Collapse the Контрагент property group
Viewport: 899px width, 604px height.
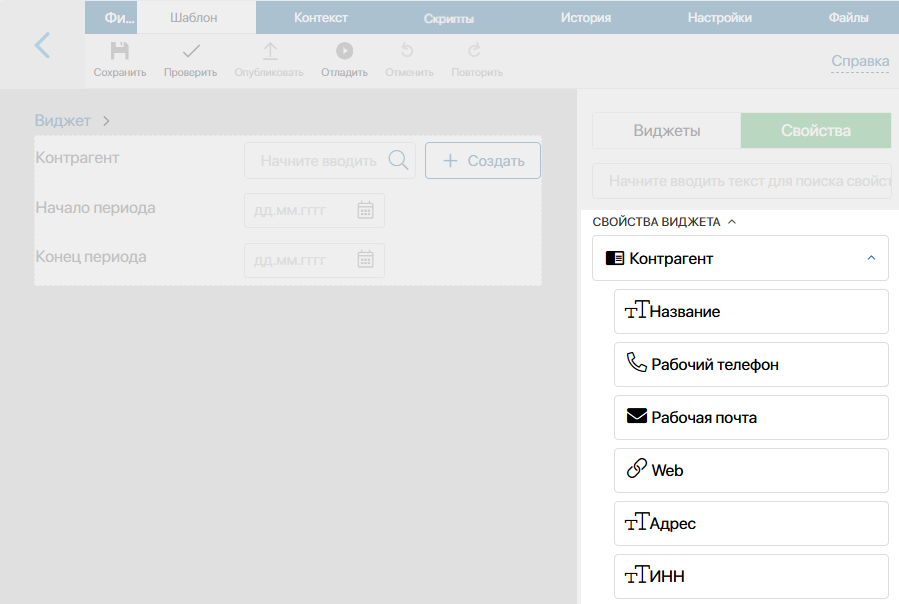pos(871,258)
